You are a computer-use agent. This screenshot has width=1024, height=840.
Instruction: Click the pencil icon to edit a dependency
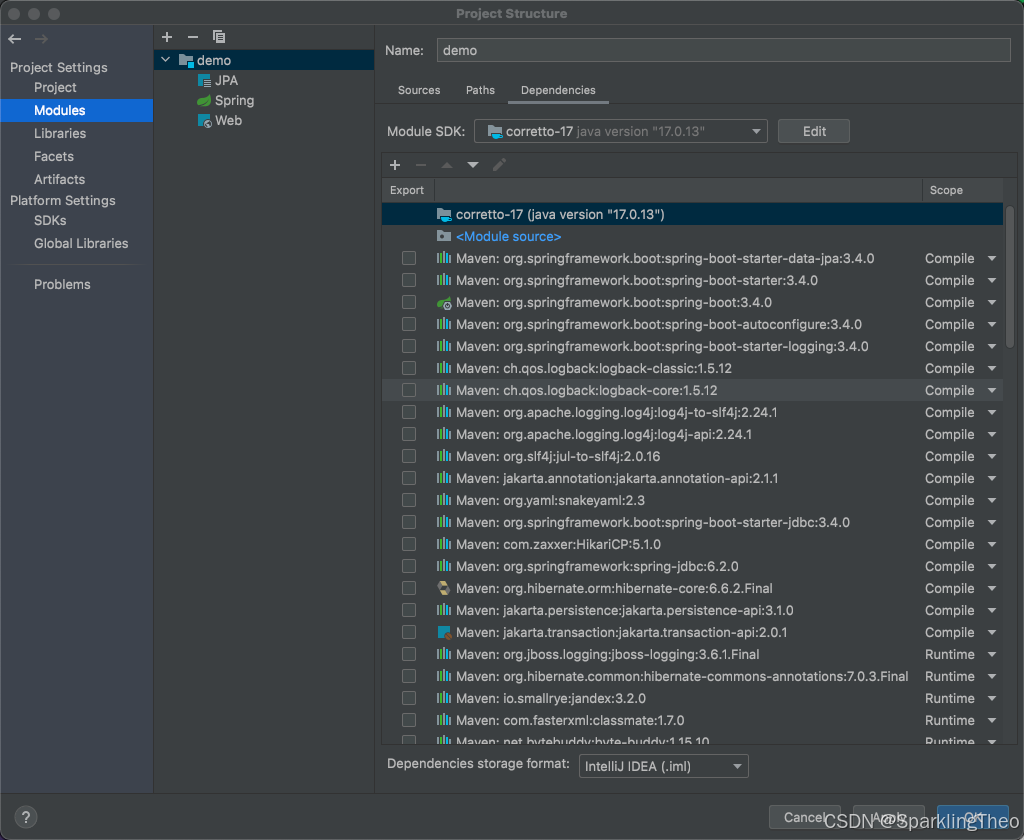coord(498,165)
